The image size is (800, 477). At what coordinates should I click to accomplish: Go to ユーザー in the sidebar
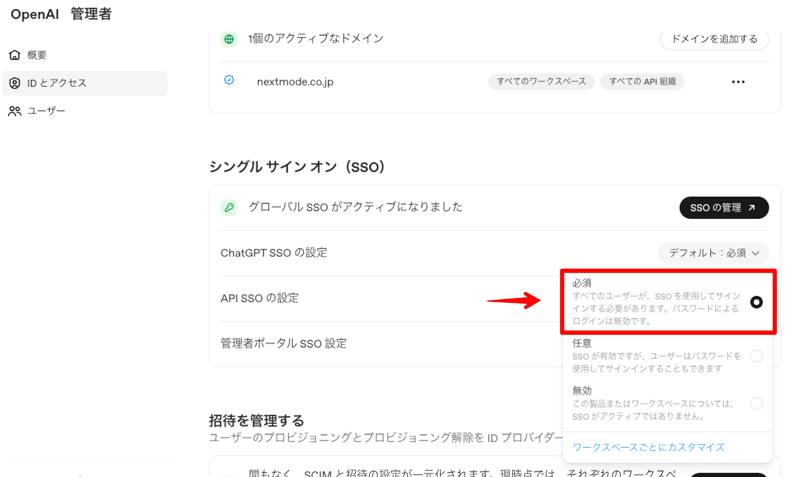tap(46, 111)
